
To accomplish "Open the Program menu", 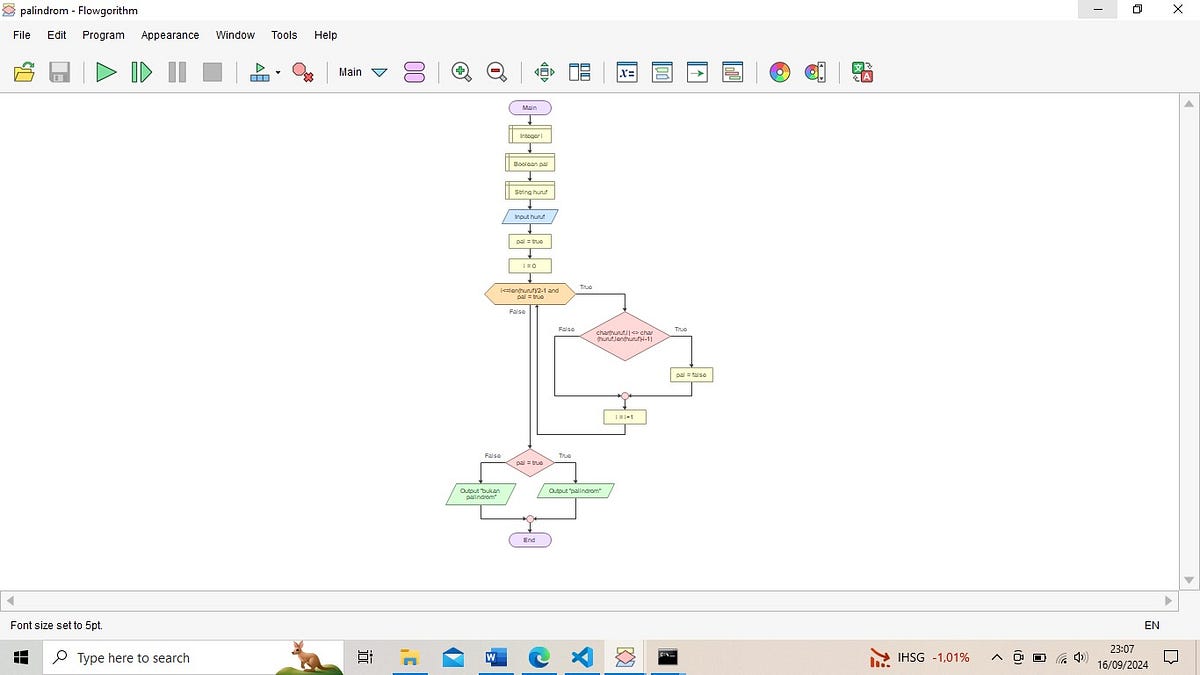I will tap(104, 34).
